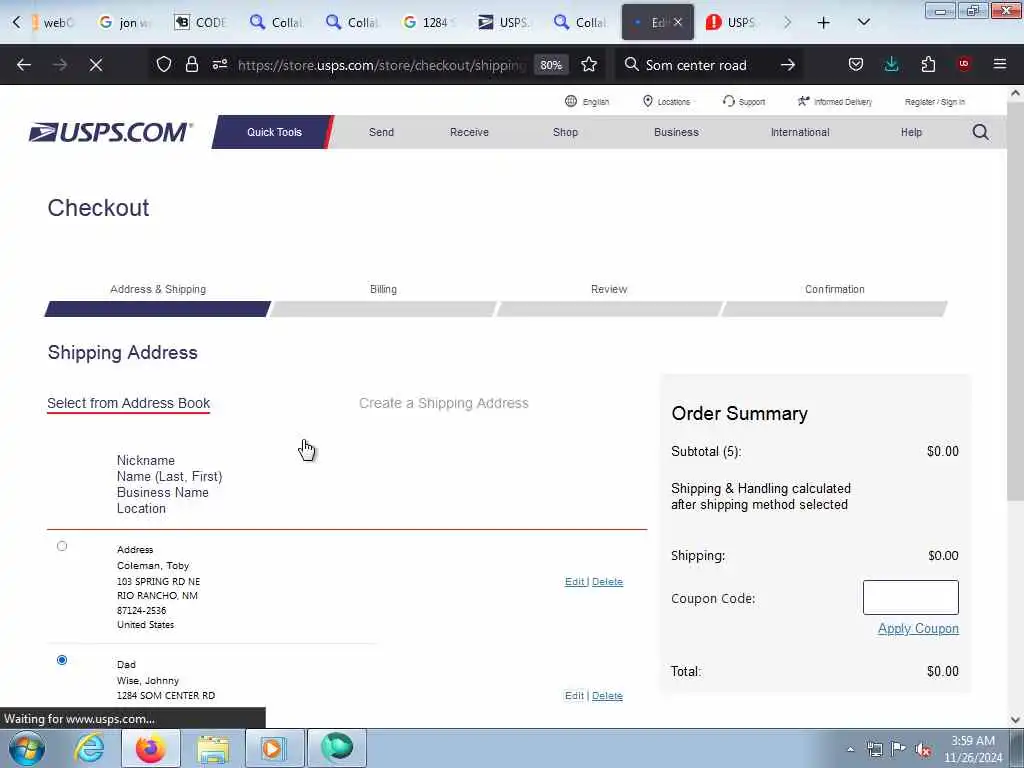This screenshot has width=1024, height=768.
Task: Delete the Dad address entry
Action: click(607, 696)
